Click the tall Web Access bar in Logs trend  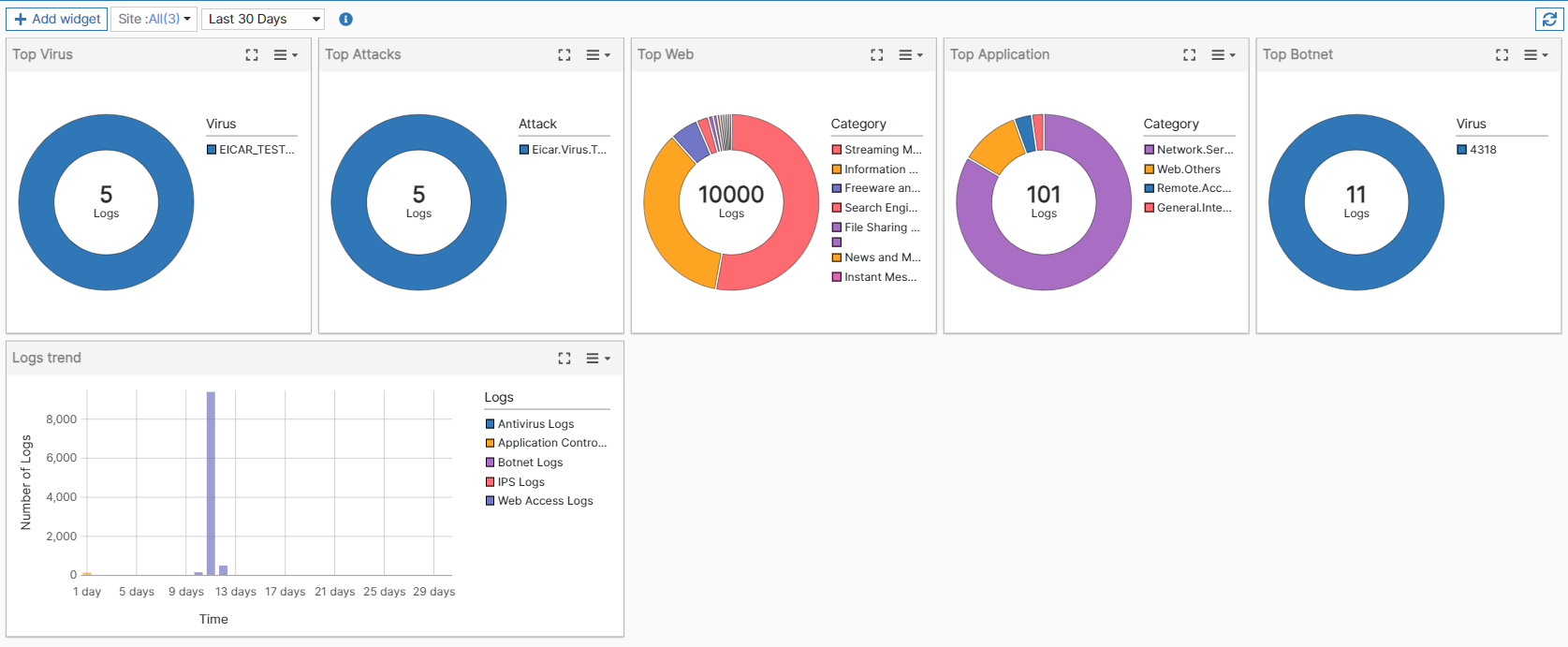[x=211, y=483]
